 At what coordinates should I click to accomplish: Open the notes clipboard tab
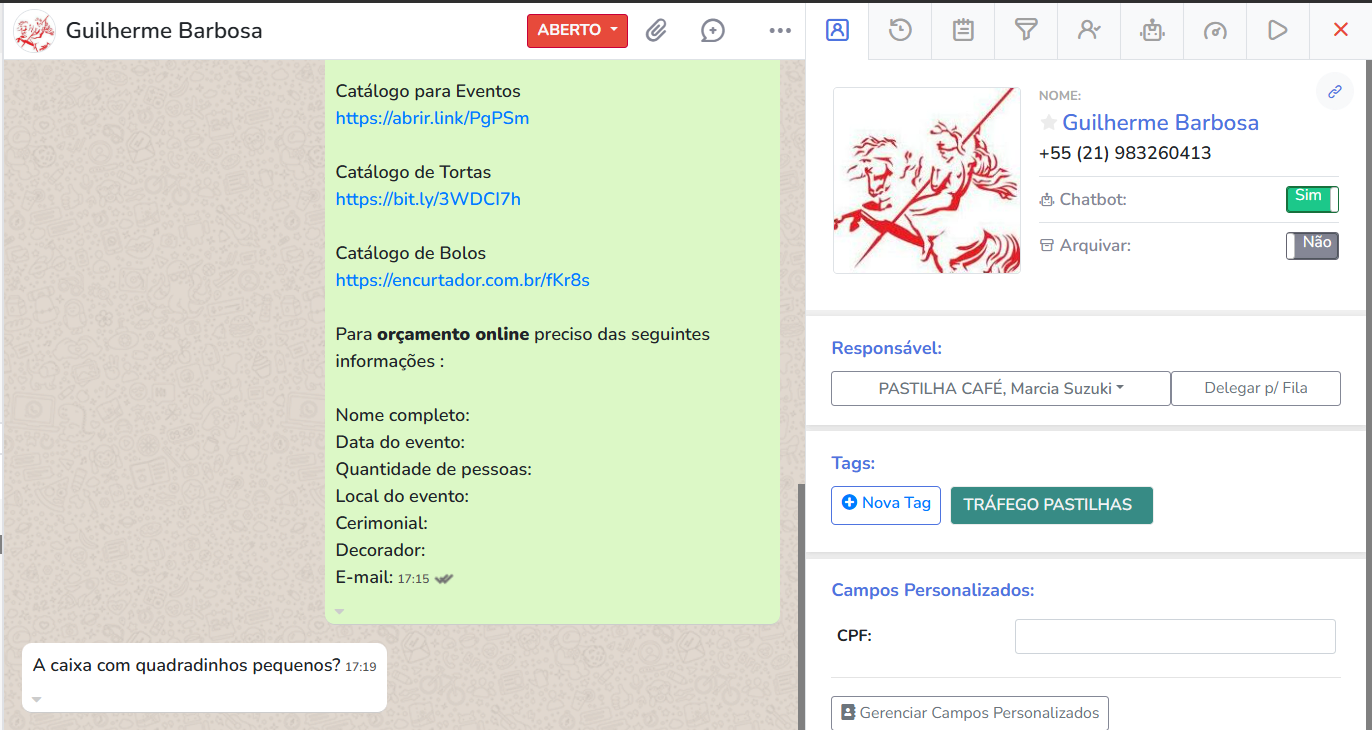click(963, 30)
